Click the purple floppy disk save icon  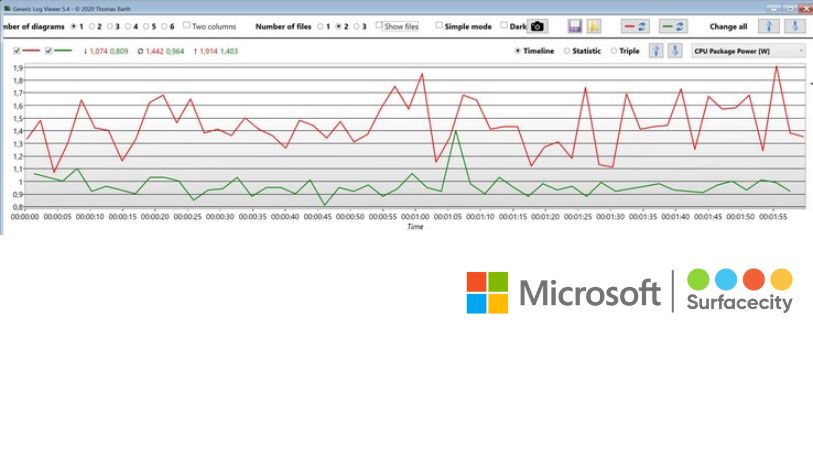coord(575,26)
